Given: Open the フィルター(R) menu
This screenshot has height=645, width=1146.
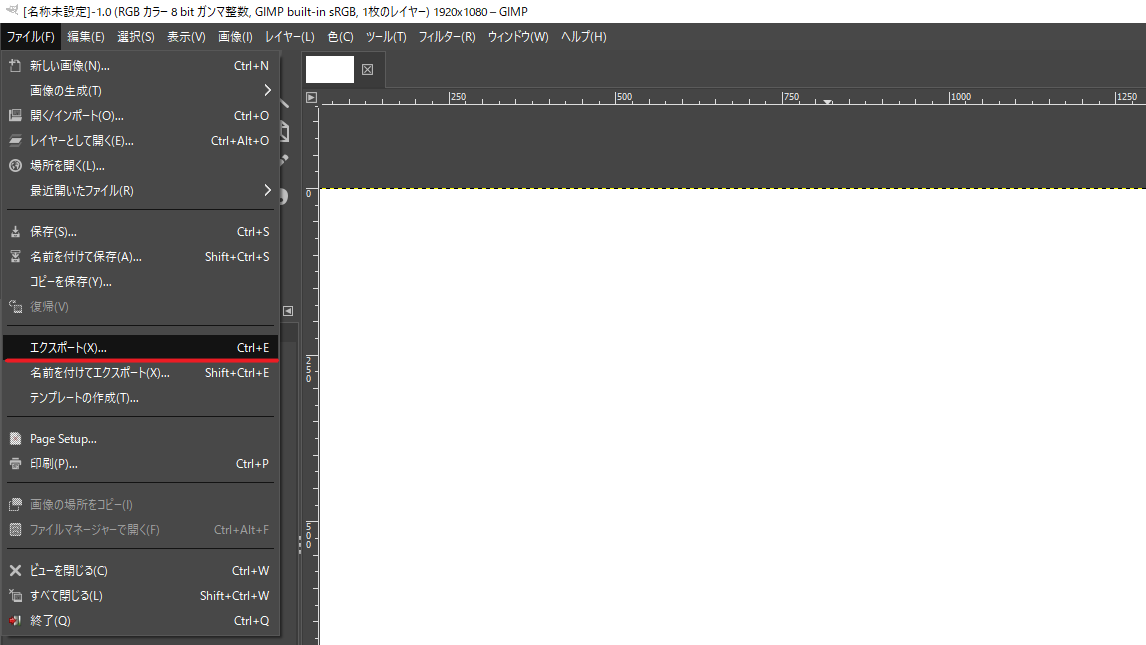Looking at the screenshot, I should point(447,37).
